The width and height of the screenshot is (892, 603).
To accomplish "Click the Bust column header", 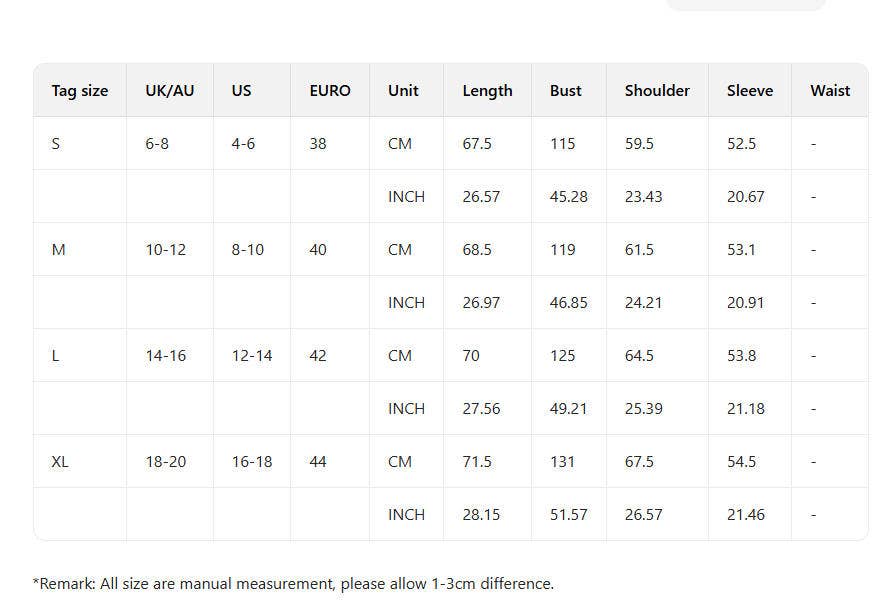I will tap(566, 91).
